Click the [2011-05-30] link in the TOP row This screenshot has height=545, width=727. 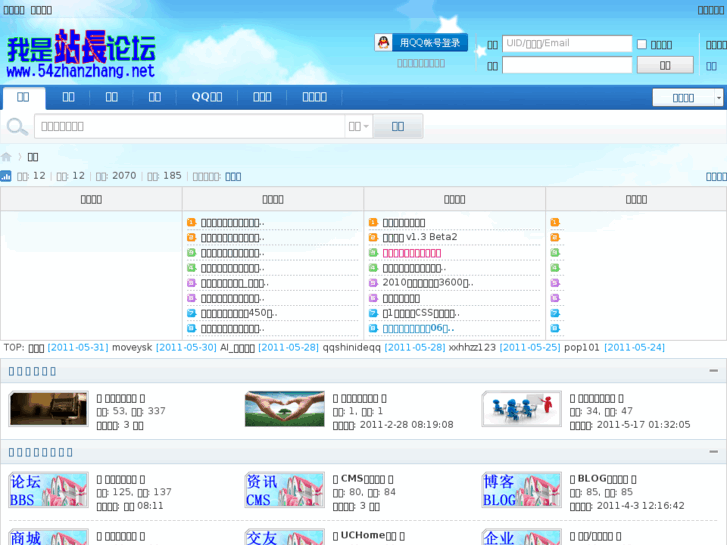[x=186, y=347]
